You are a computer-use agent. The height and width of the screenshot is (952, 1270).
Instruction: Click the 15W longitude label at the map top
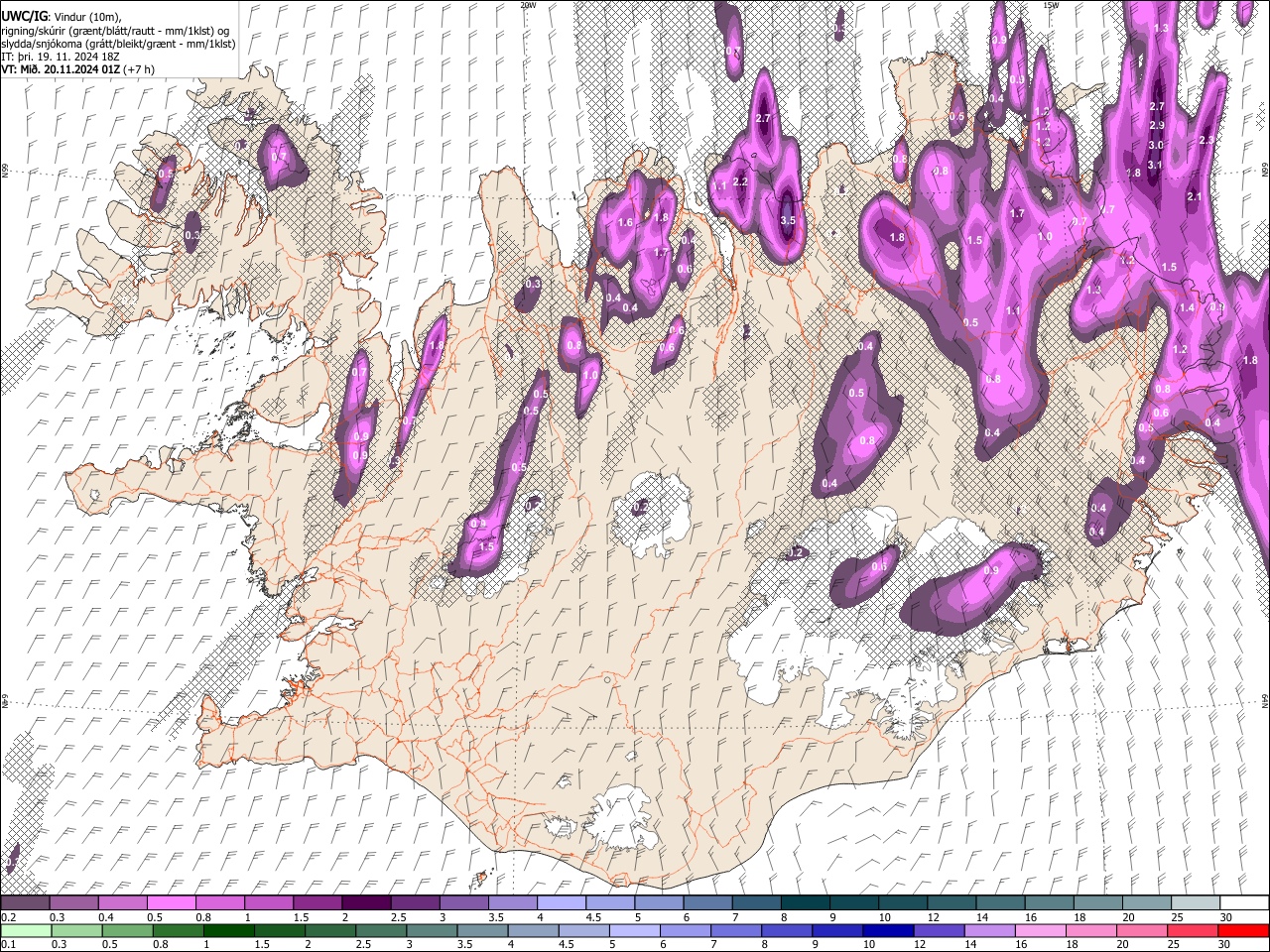tap(1051, 5)
